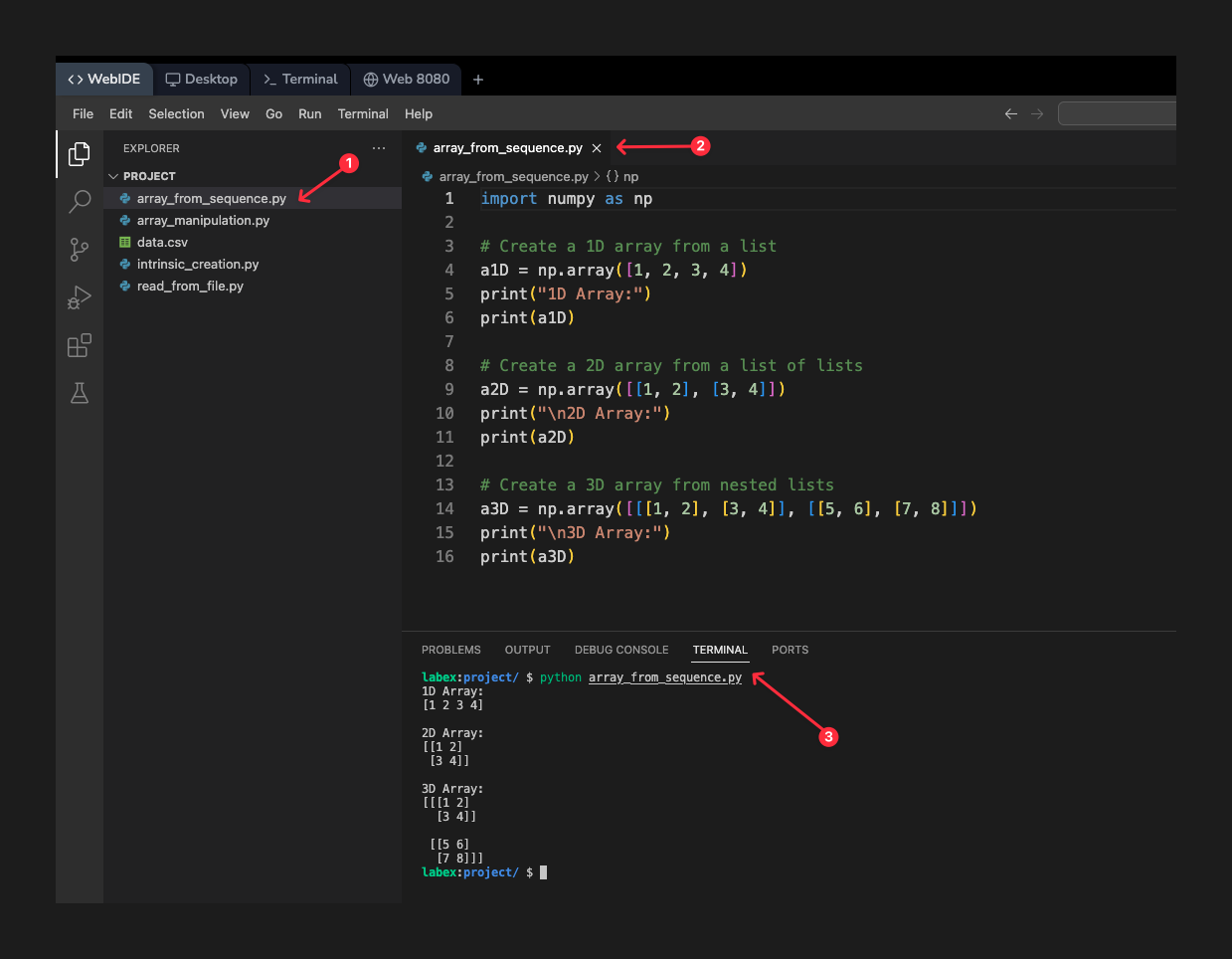
Task: Open the Run menu
Action: pyautogui.click(x=309, y=113)
